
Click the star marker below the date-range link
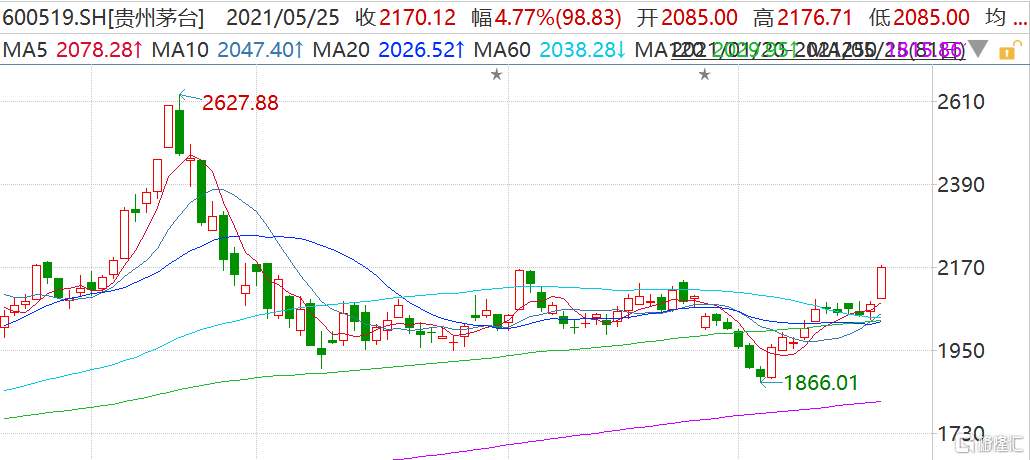[705, 75]
